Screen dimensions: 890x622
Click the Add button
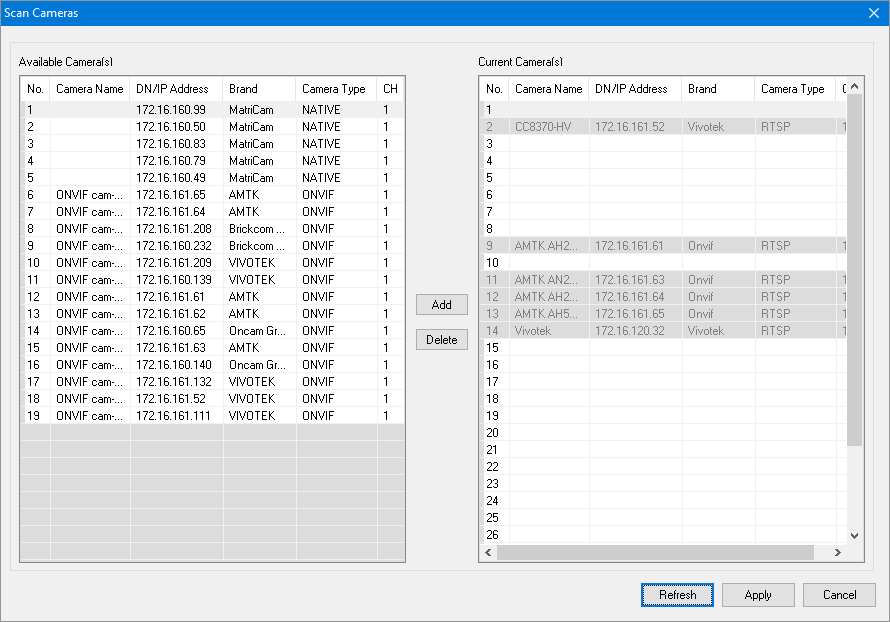click(x=441, y=305)
